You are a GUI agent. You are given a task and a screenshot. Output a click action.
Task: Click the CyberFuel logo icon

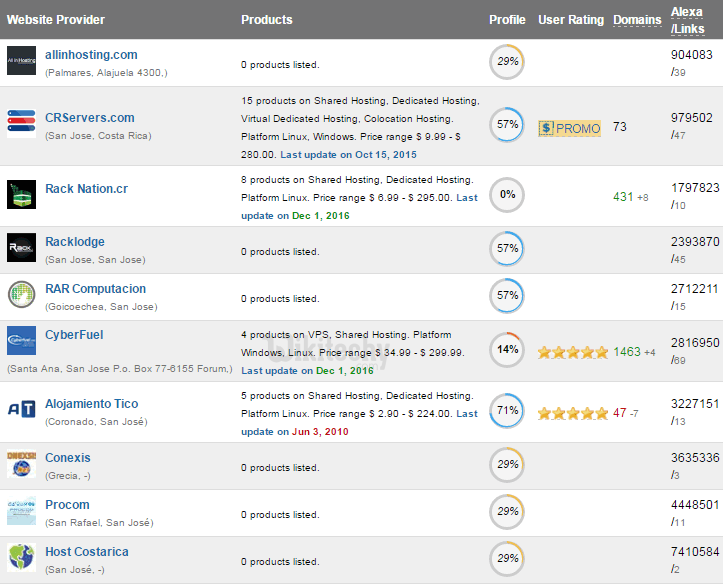pyautogui.click(x=21, y=340)
